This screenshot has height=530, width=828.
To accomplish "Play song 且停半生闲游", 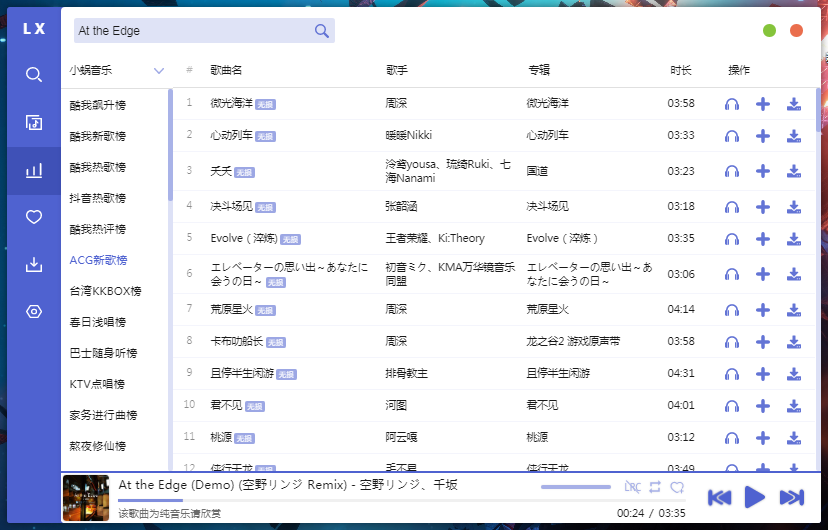I will click(732, 374).
